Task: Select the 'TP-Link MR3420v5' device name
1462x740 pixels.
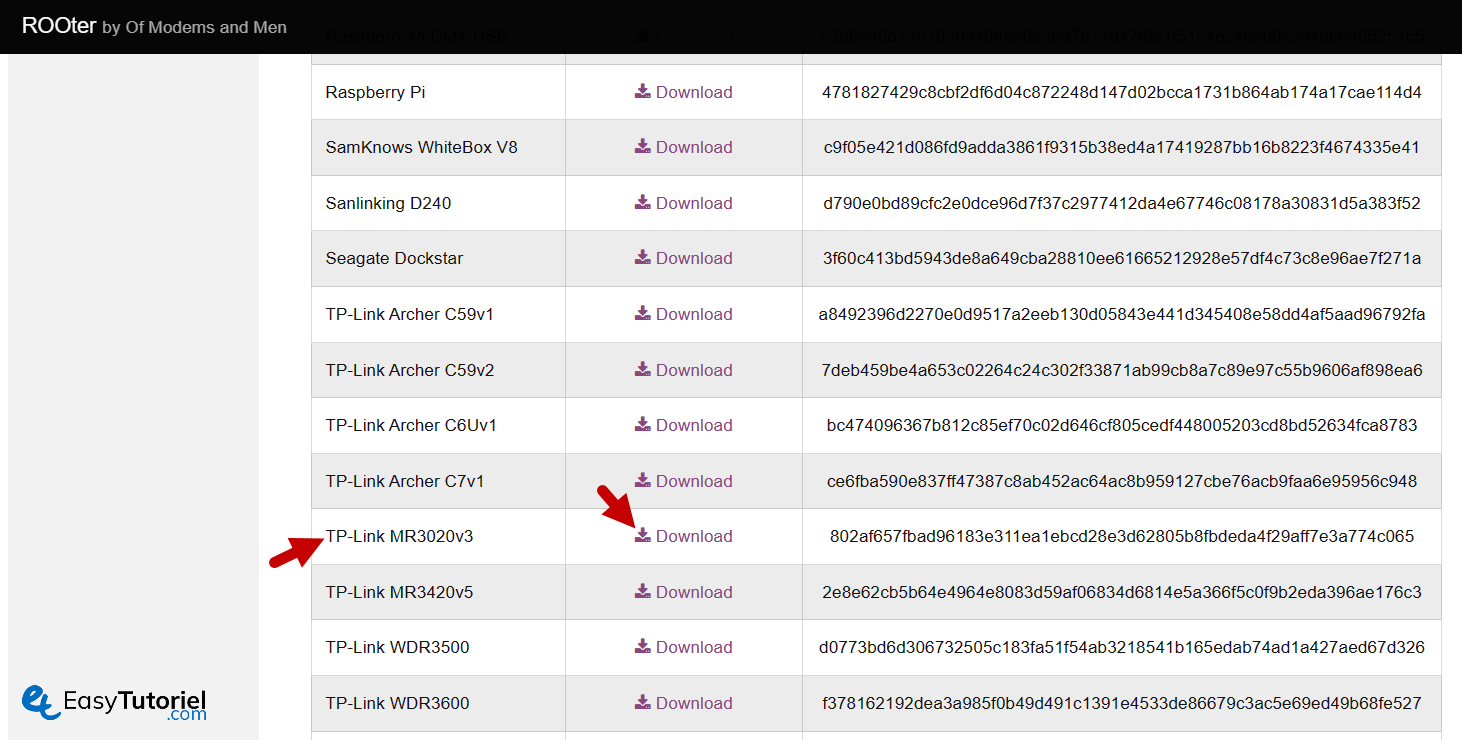Action: (400, 592)
